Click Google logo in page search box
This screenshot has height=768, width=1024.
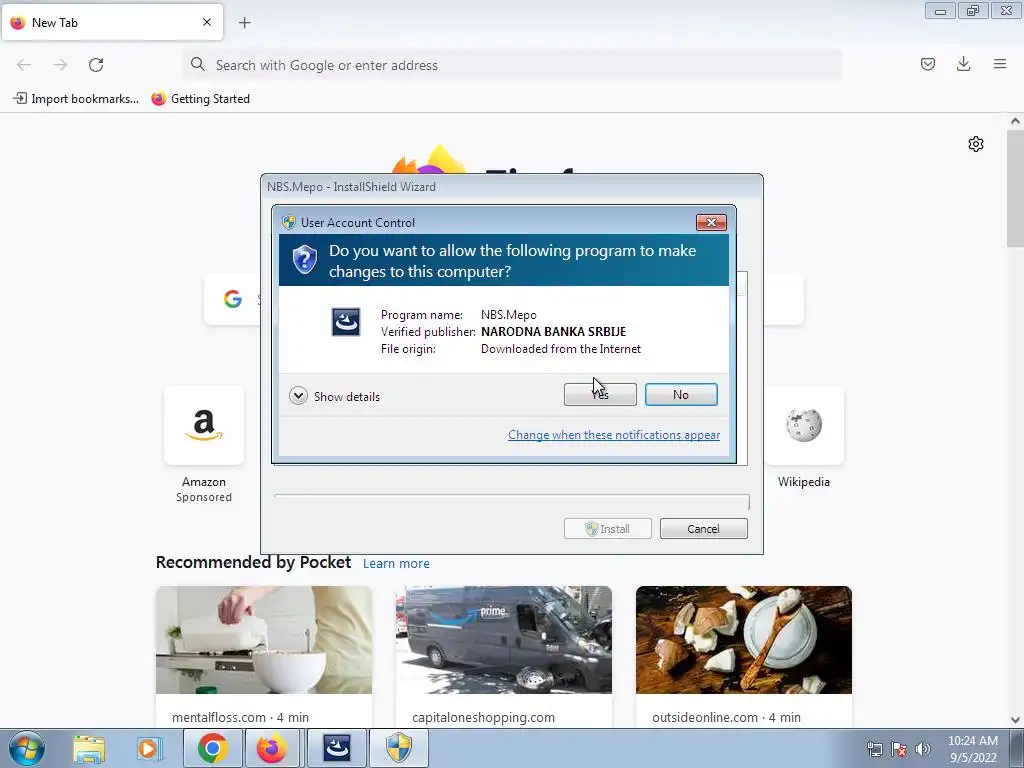[232, 299]
